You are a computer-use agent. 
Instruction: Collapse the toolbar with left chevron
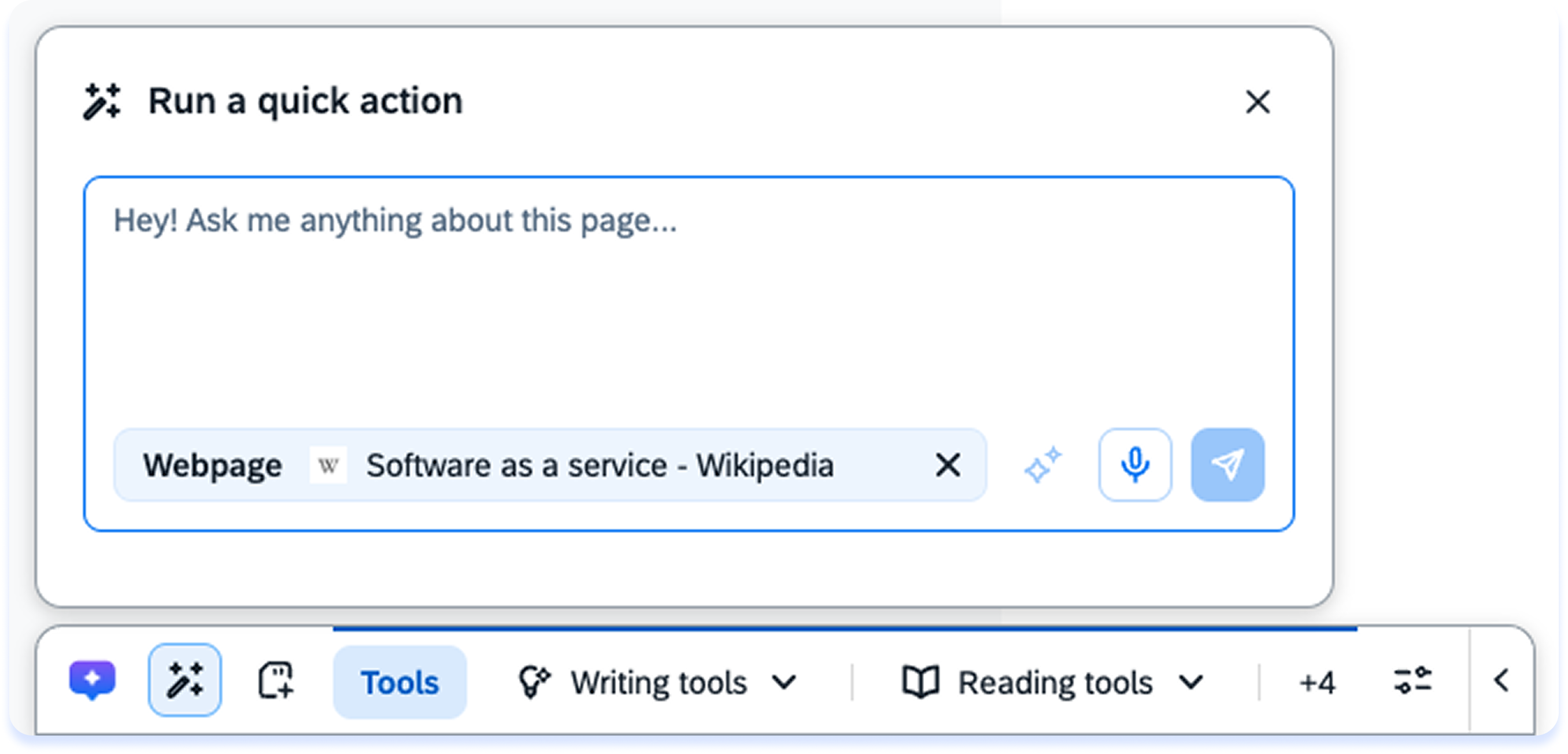coord(1501,681)
